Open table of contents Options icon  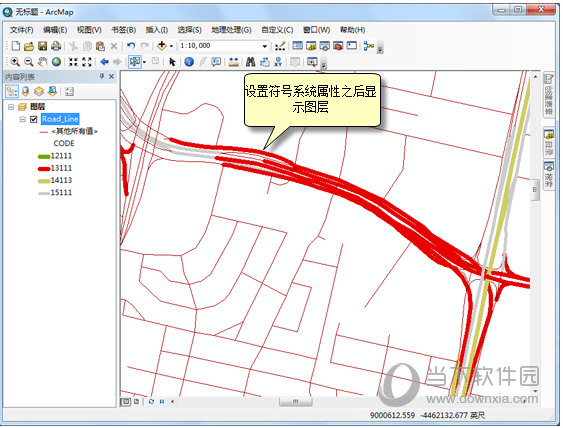tap(69, 92)
